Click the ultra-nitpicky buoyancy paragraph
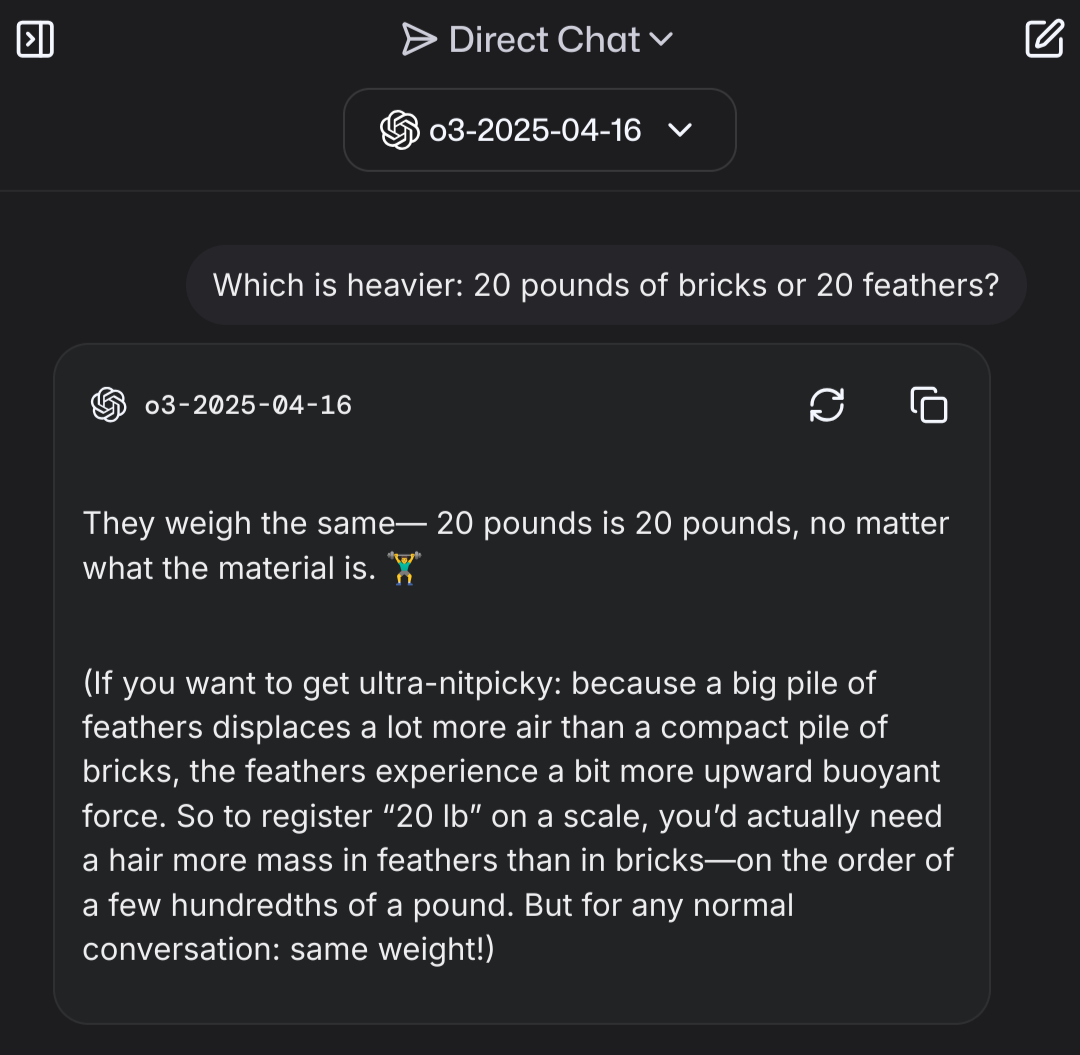The width and height of the screenshot is (1080, 1055). click(x=518, y=816)
